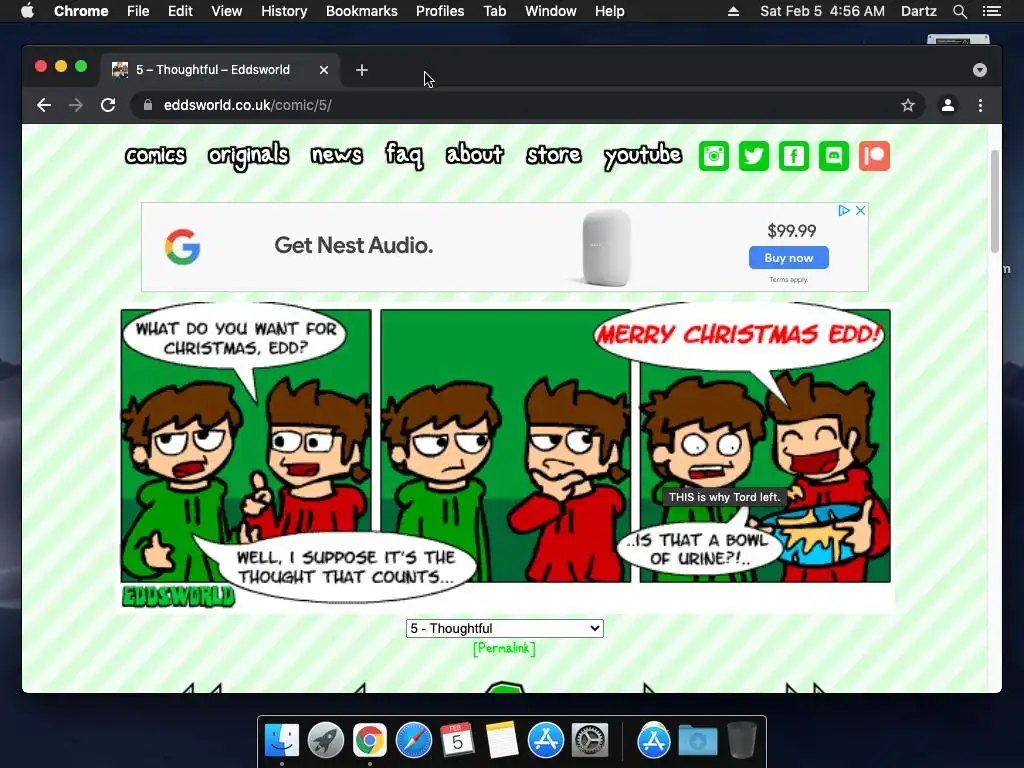Click the Get Nest Audio ad text
The height and width of the screenshot is (768, 1024).
coord(353,246)
